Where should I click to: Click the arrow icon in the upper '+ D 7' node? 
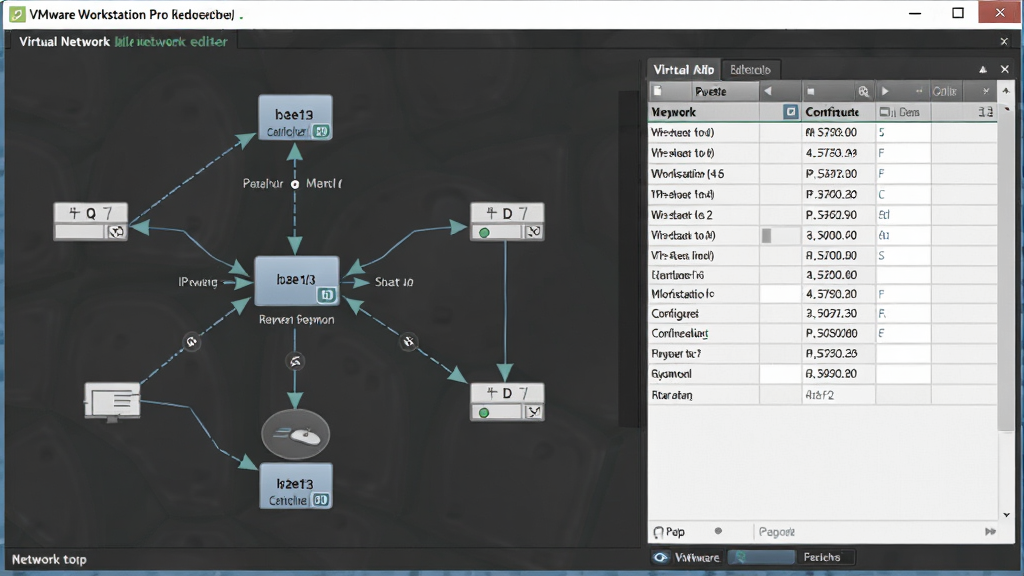click(534, 232)
